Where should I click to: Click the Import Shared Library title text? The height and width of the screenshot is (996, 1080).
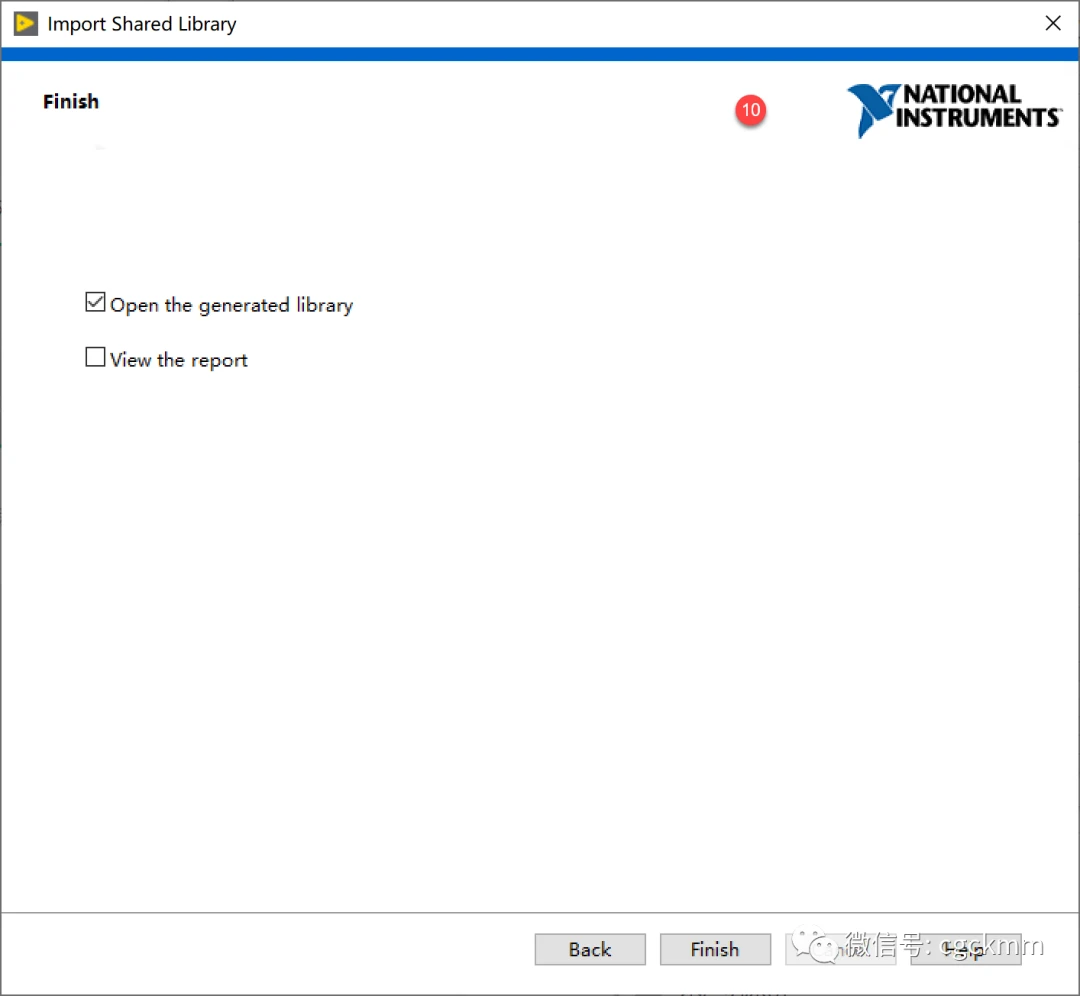click(x=142, y=24)
